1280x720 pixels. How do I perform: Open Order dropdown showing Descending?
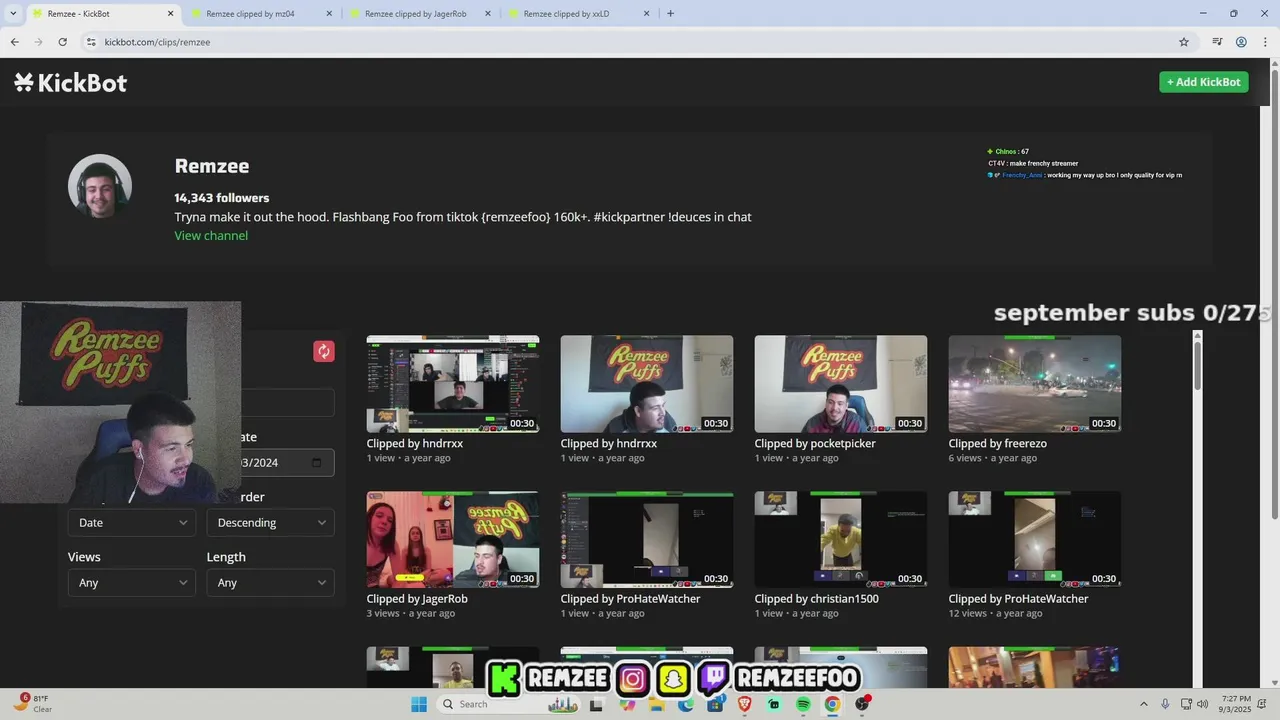coord(270,523)
